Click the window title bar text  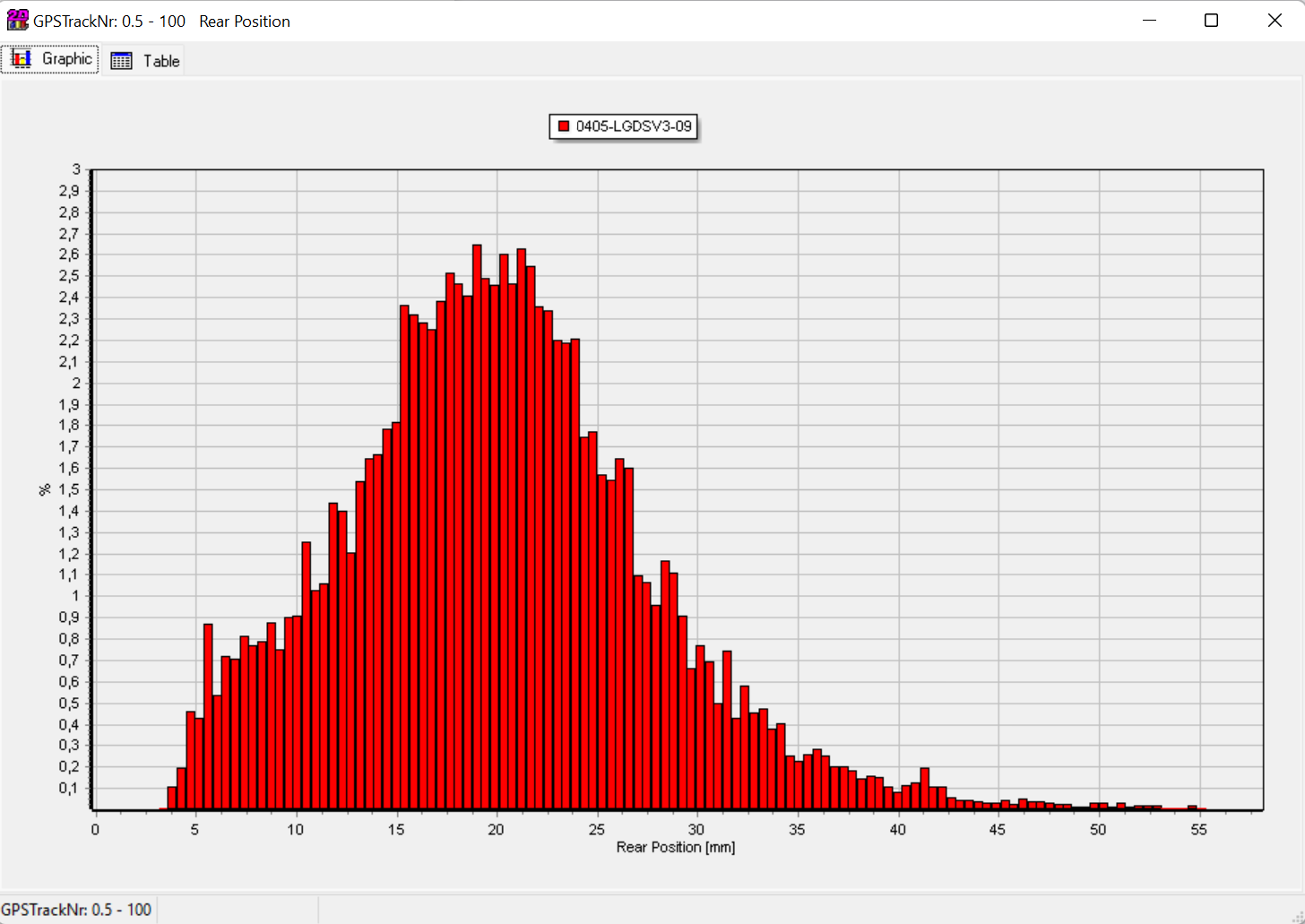point(161,21)
